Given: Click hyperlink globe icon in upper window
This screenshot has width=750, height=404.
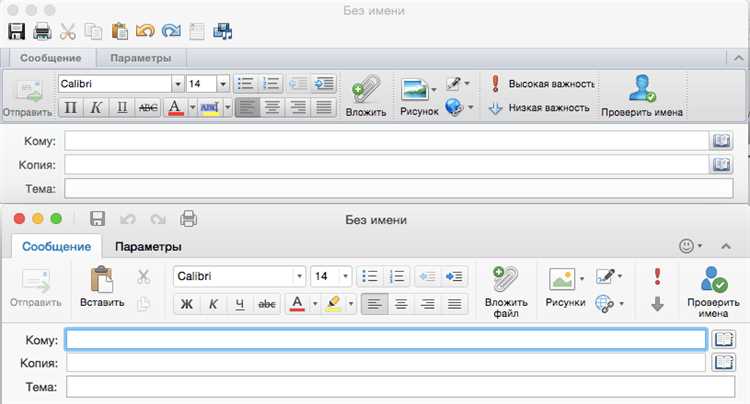Looking at the screenshot, I should pos(454,107).
